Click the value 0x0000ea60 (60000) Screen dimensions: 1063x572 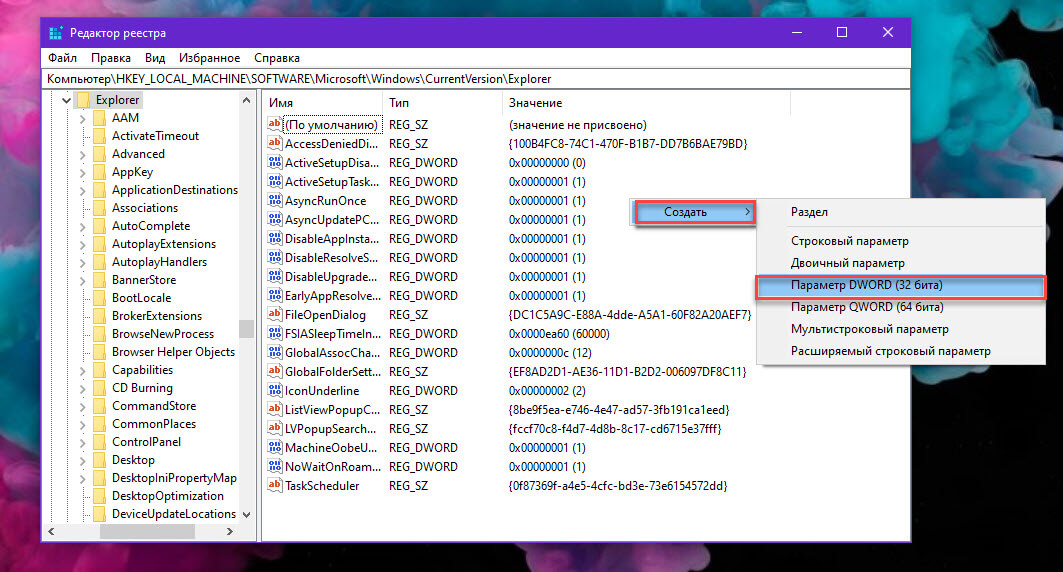(x=559, y=333)
